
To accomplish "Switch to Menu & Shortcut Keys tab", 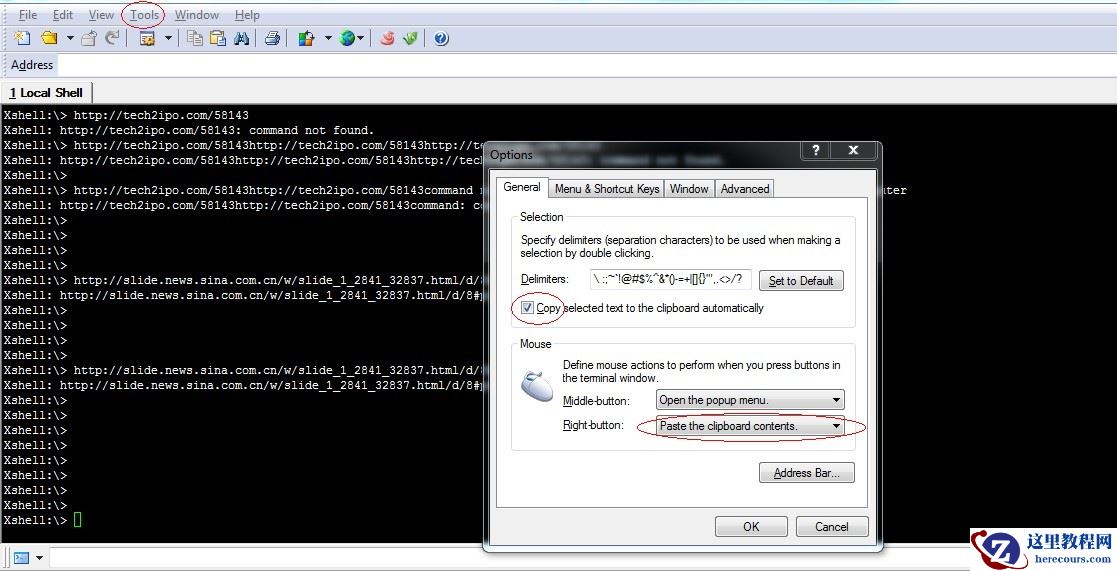I will (x=607, y=189).
